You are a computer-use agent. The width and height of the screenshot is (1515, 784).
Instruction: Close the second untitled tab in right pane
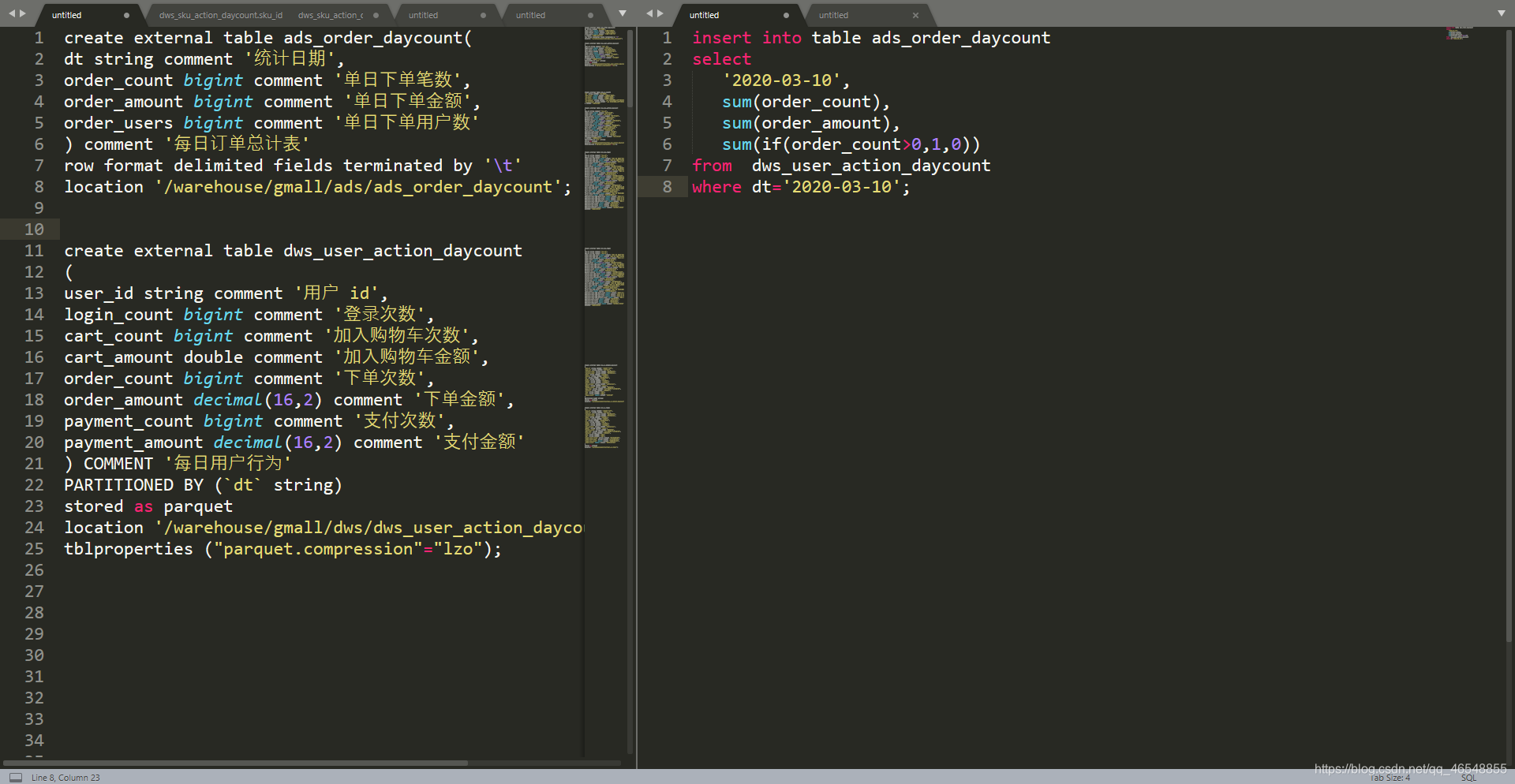pyautogui.click(x=915, y=15)
